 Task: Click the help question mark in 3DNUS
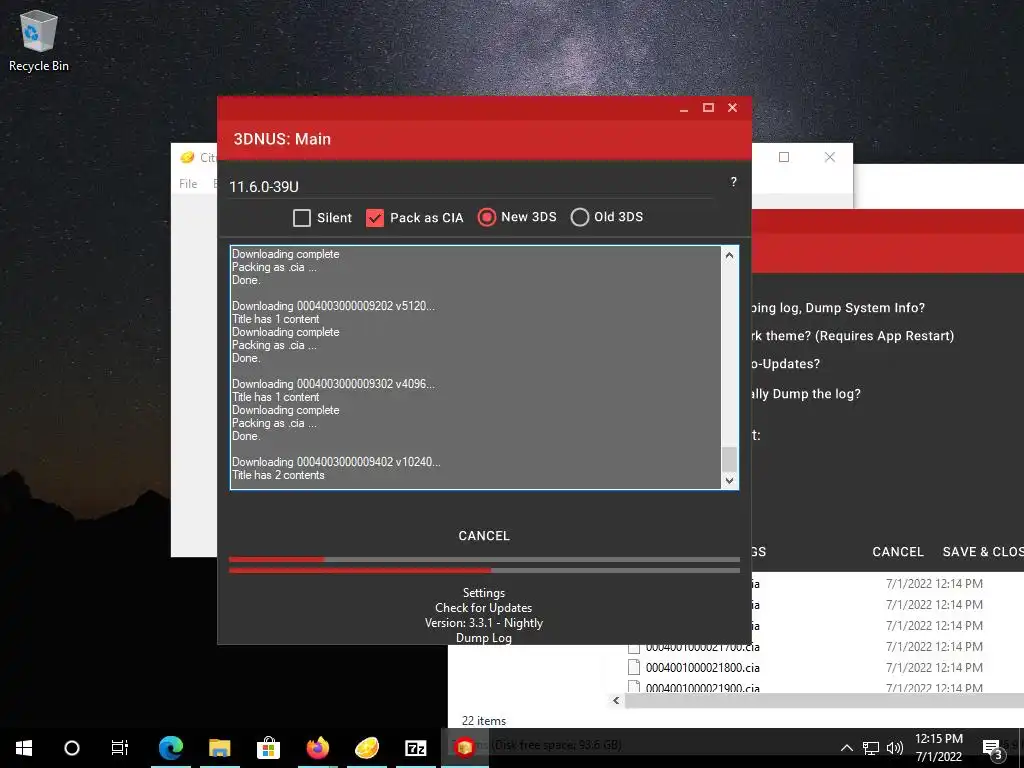point(733,182)
